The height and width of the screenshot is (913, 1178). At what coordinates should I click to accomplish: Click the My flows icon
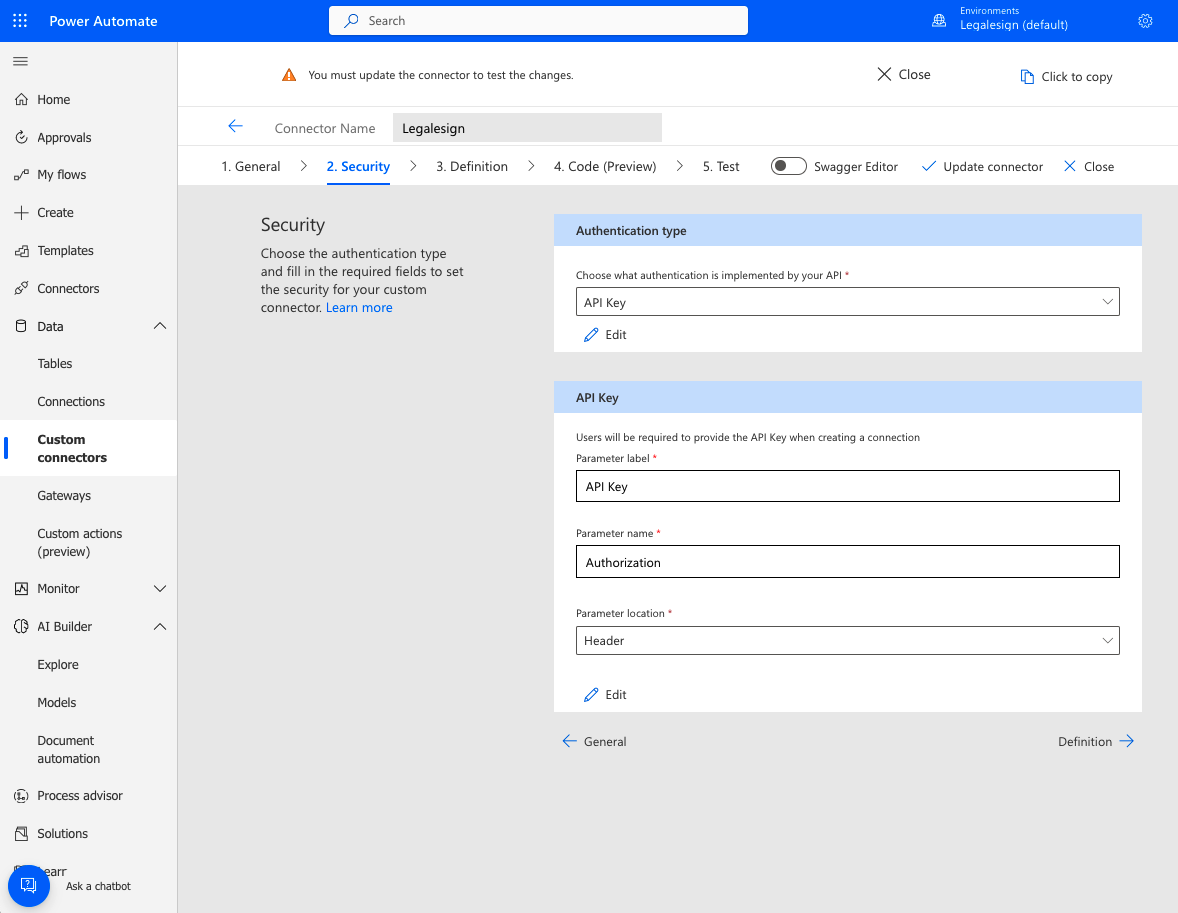click(21, 175)
